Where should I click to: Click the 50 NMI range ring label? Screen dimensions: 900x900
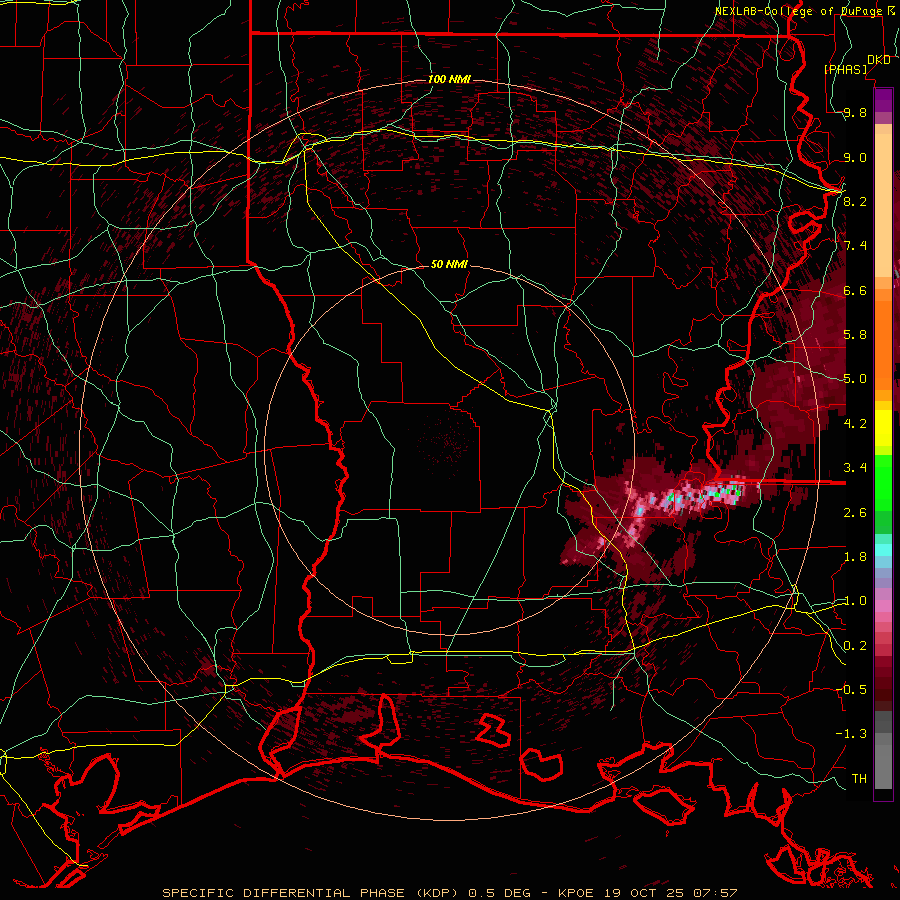(x=449, y=265)
